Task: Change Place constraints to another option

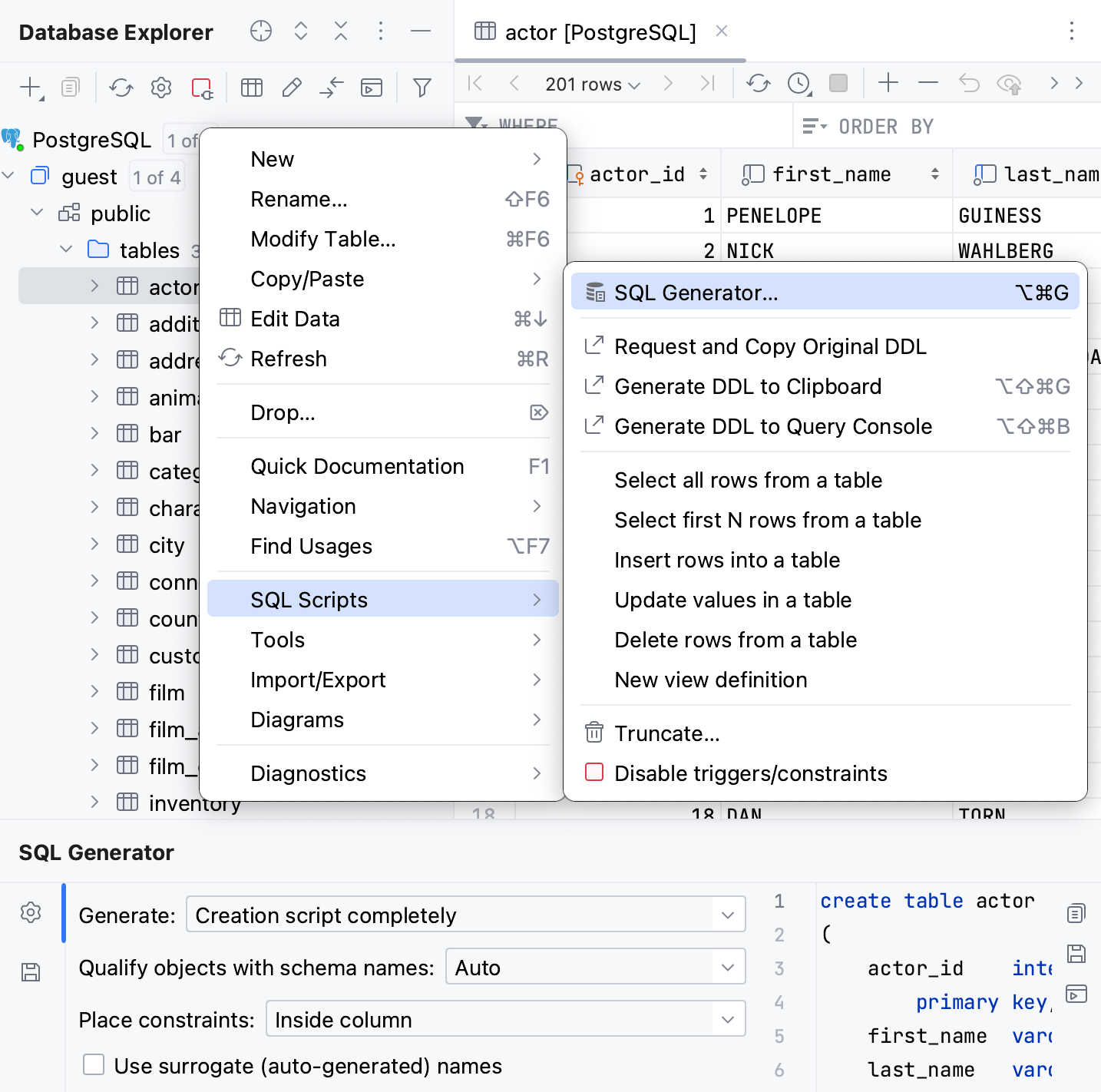Action: (505, 1019)
